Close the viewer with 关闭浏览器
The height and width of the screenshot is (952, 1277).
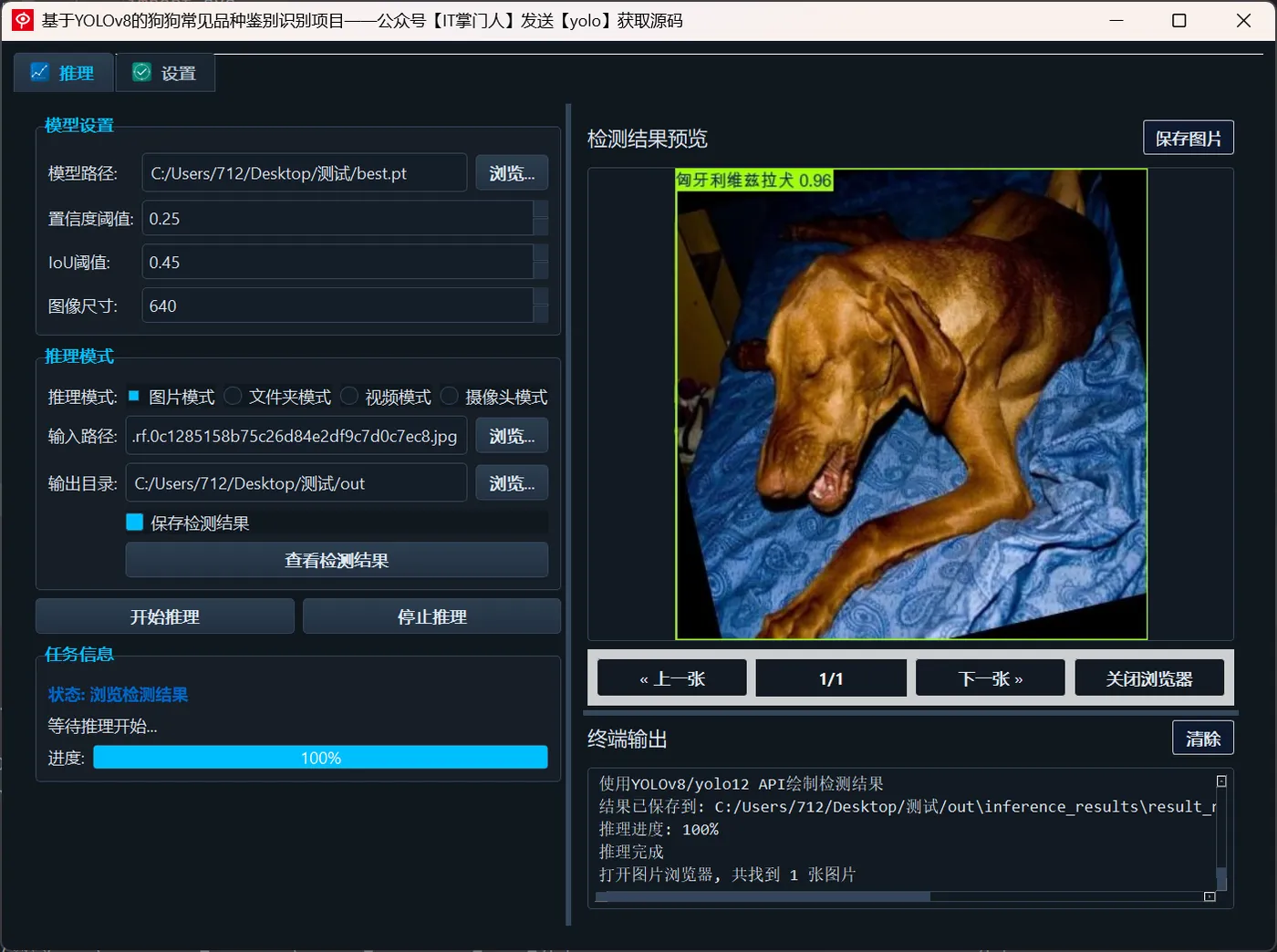pos(1149,678)
